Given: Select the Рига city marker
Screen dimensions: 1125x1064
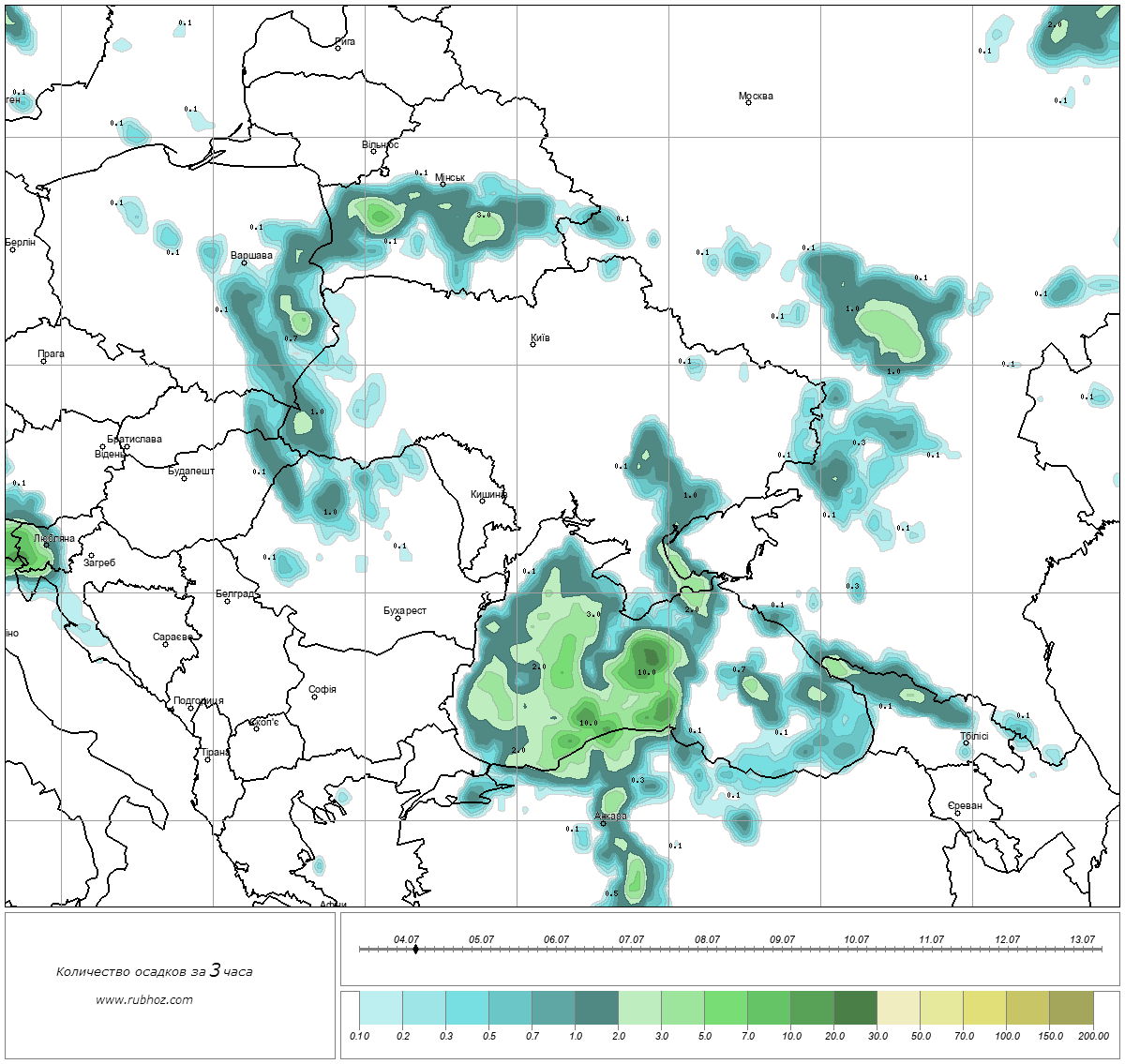Looking at the screenshot, I should (338, 48).
